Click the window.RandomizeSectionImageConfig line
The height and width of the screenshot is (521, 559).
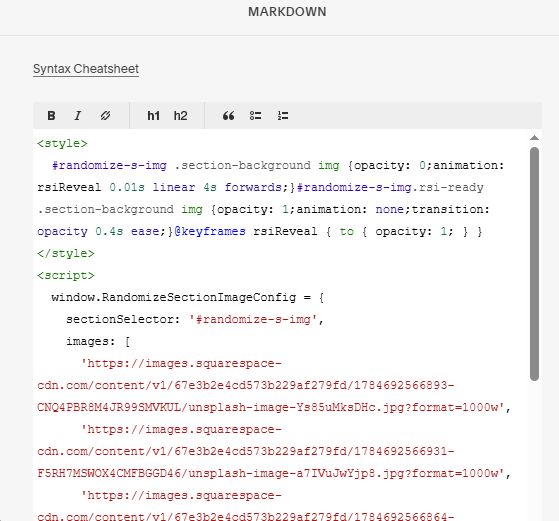188,297
